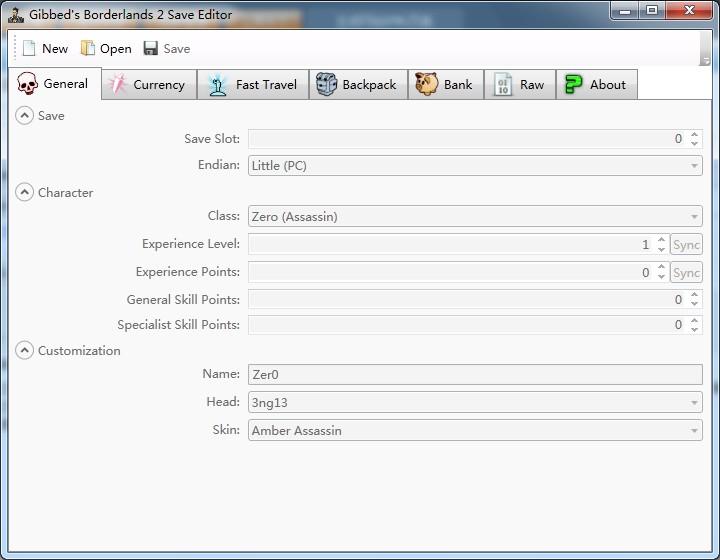Decrease the Experience Level value
720x560 pixels.
[x=661, y=249]
